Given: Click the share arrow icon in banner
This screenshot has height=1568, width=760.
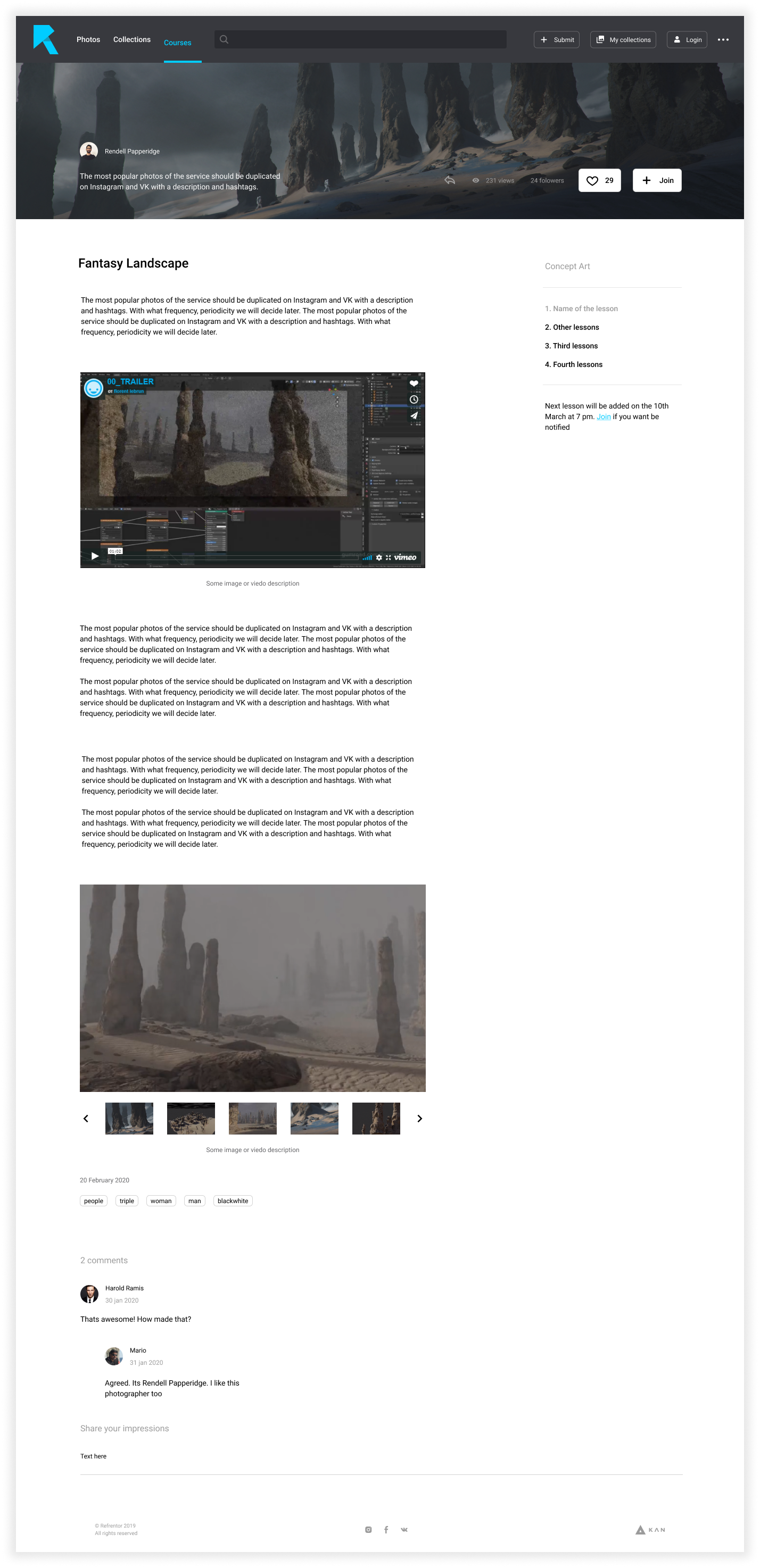Looking at the screenshot, I should [449, 180].
